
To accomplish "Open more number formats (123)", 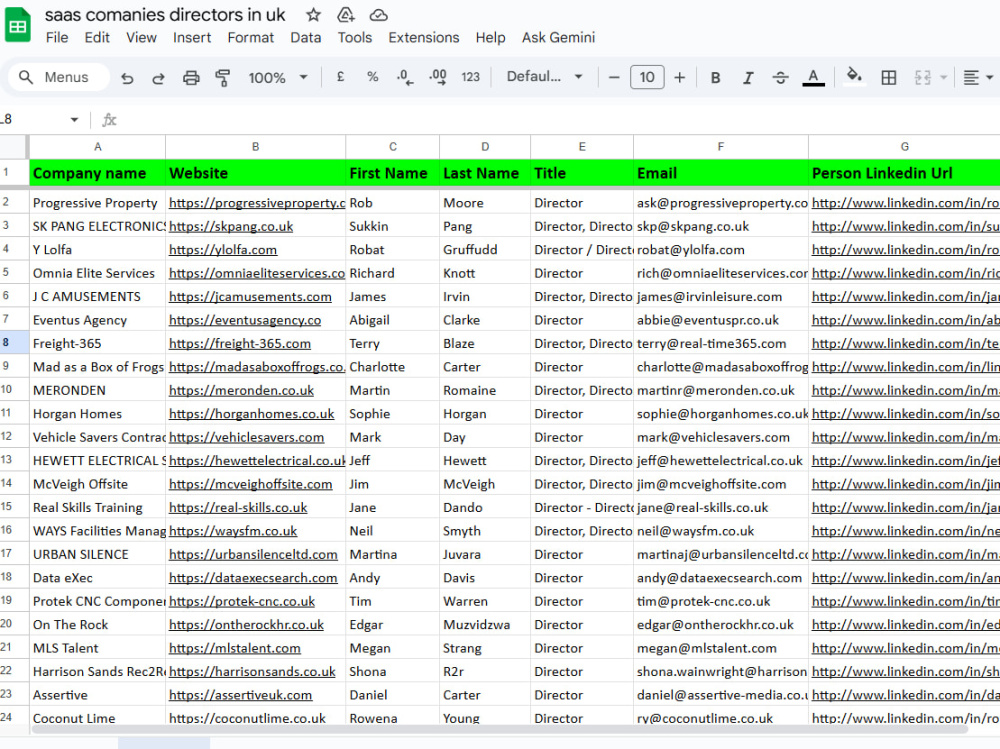I will point(471,77).
